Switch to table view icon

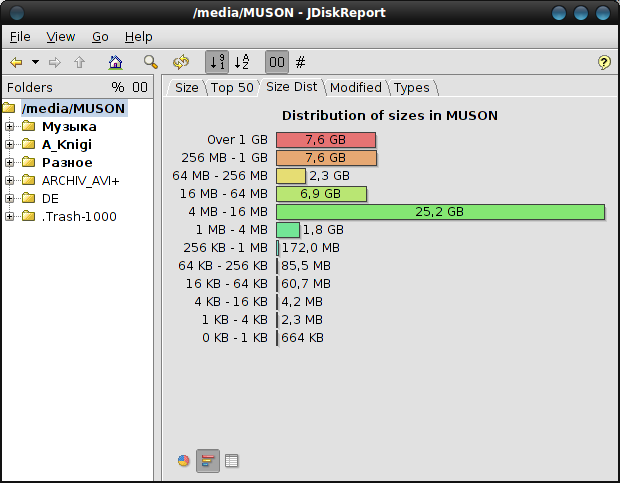click(231, 460)
